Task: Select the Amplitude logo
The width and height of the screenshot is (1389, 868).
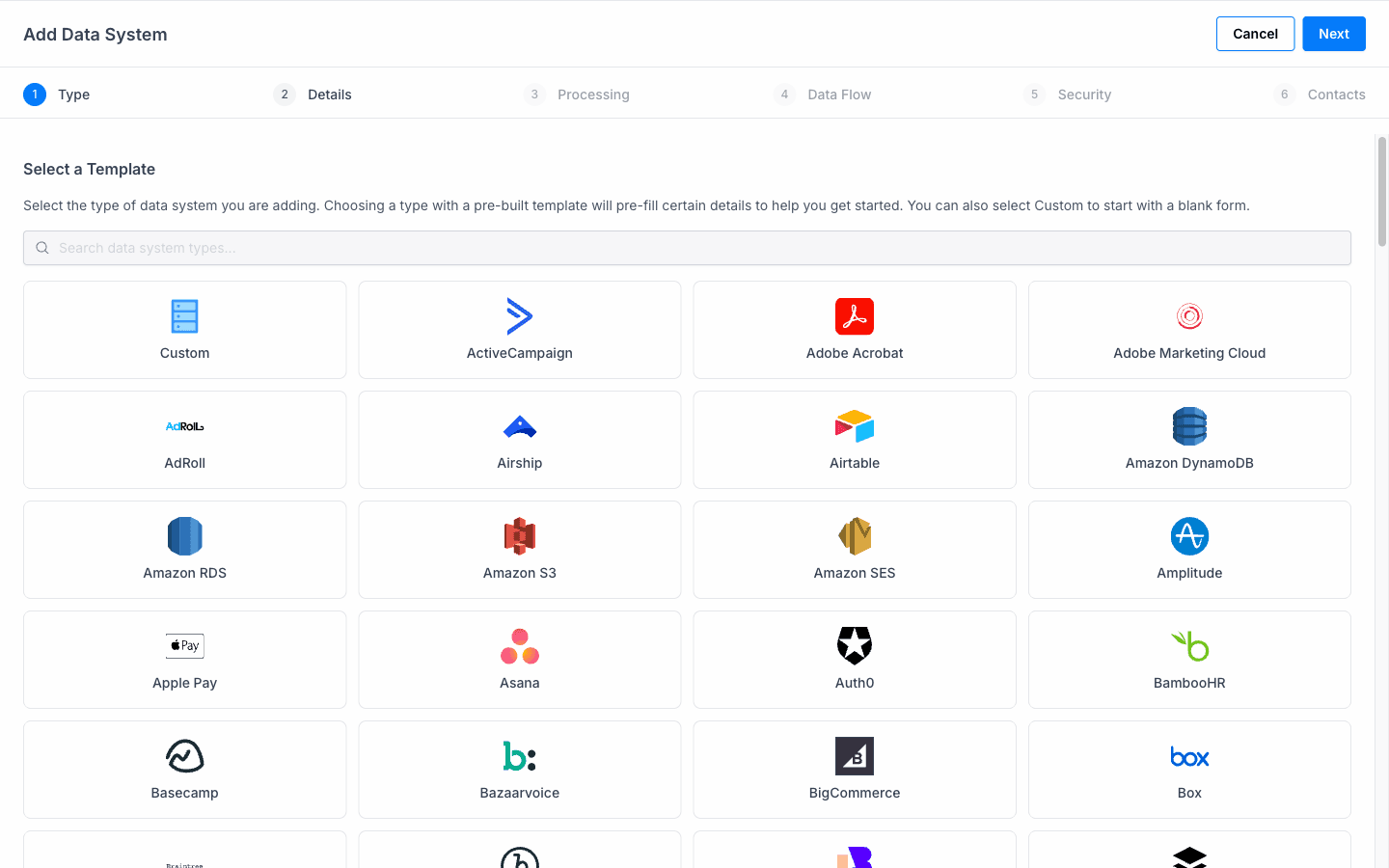Action: tap(1189, 536)
